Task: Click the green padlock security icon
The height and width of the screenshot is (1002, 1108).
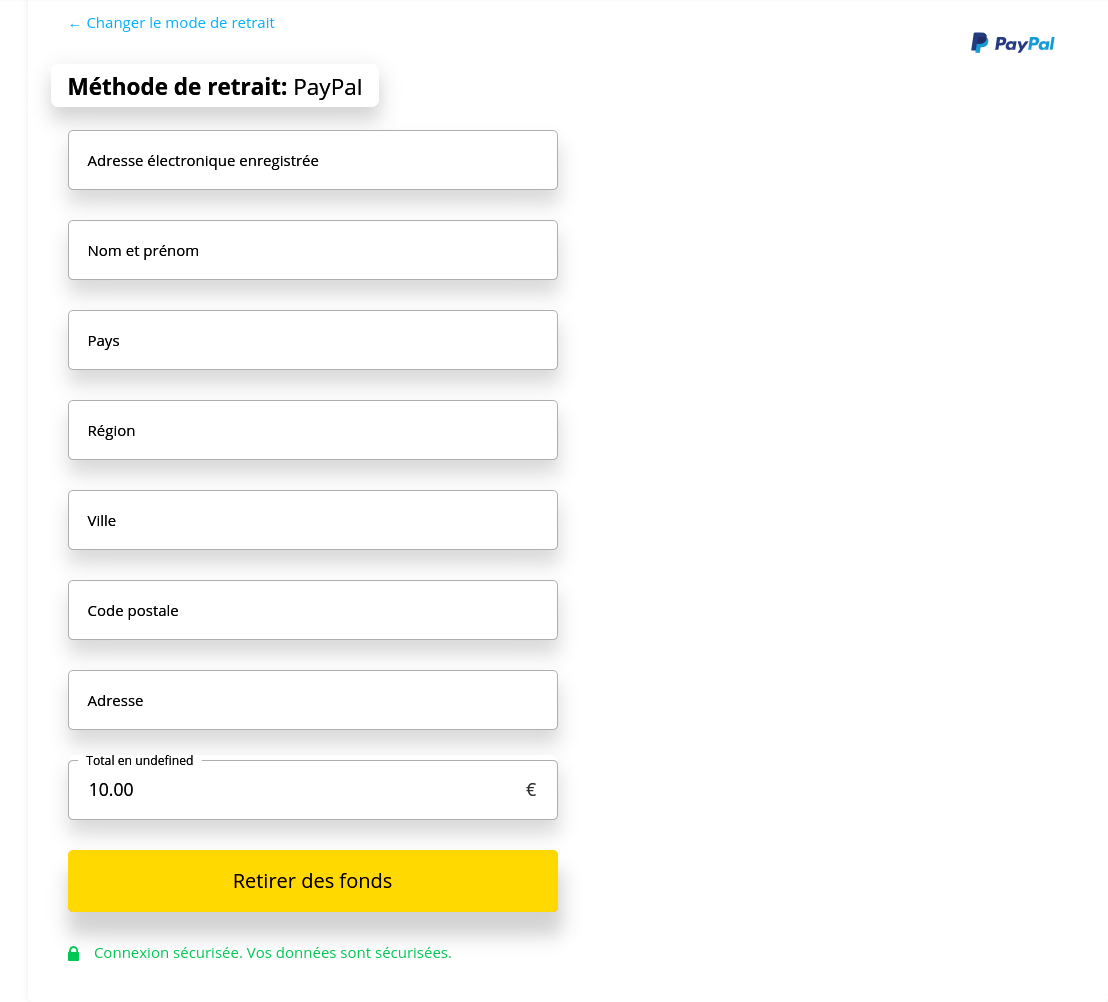Action: [x=73, y=953]
